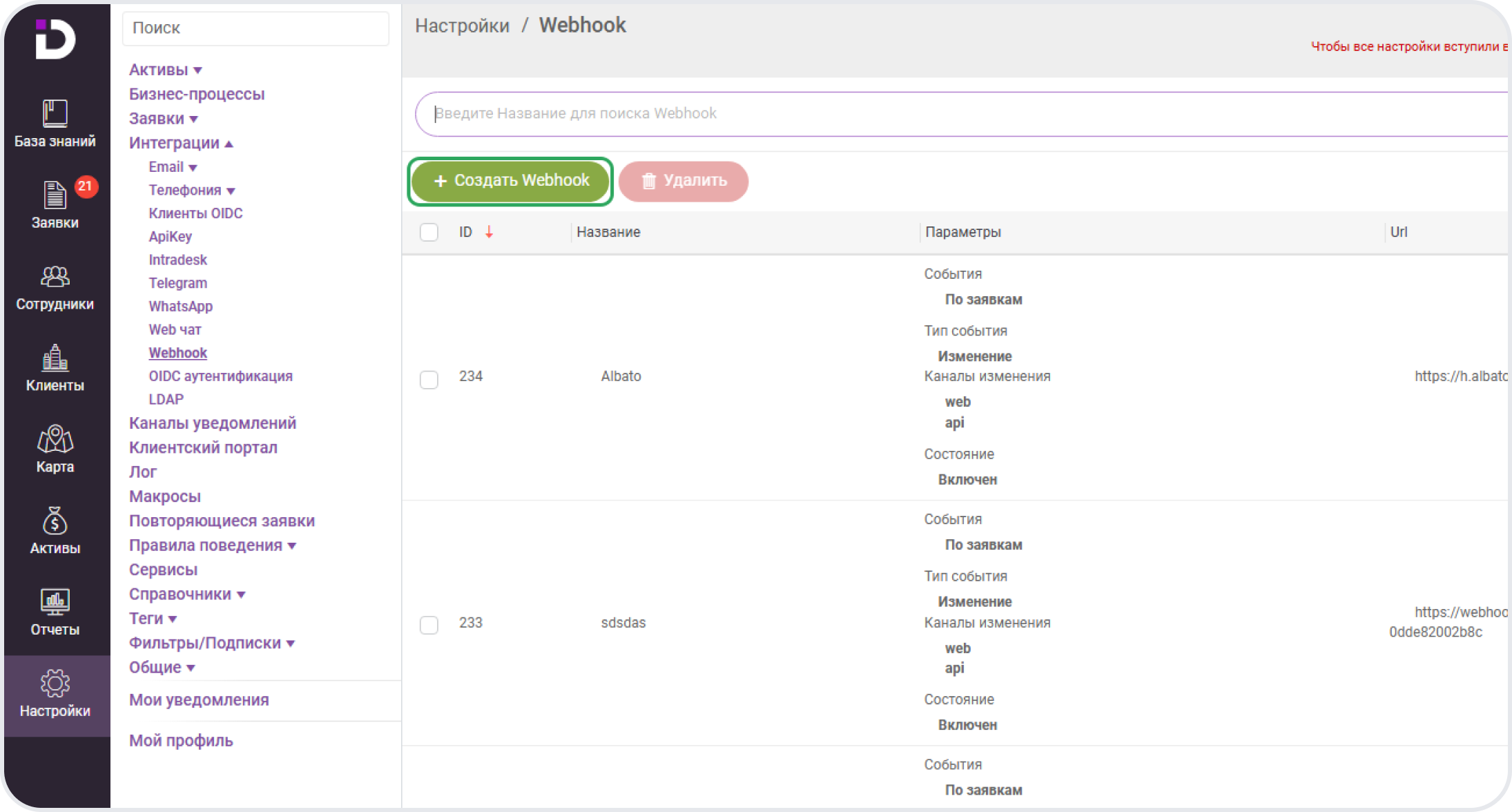Viewport: 1512px width, 812px height.
Task: Go to Сотрудники people icon
Action: pos(55,277)
